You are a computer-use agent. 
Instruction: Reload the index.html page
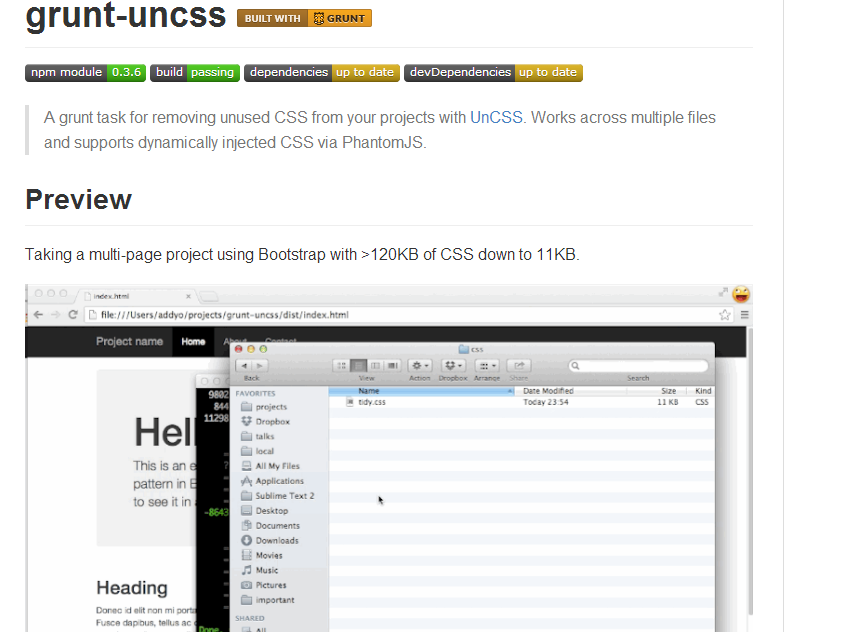point(73,315)
